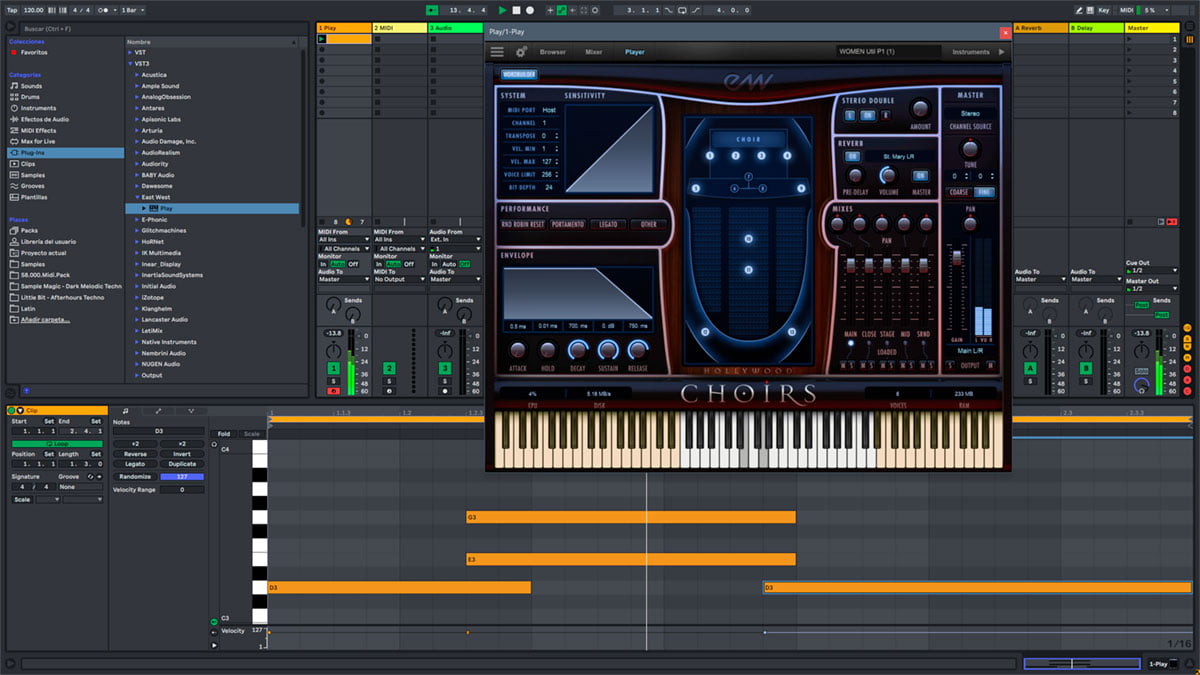Viewport: 1200px width, 675px height.
Task: Click the Release envelope knob
Action: coord(638,350)
